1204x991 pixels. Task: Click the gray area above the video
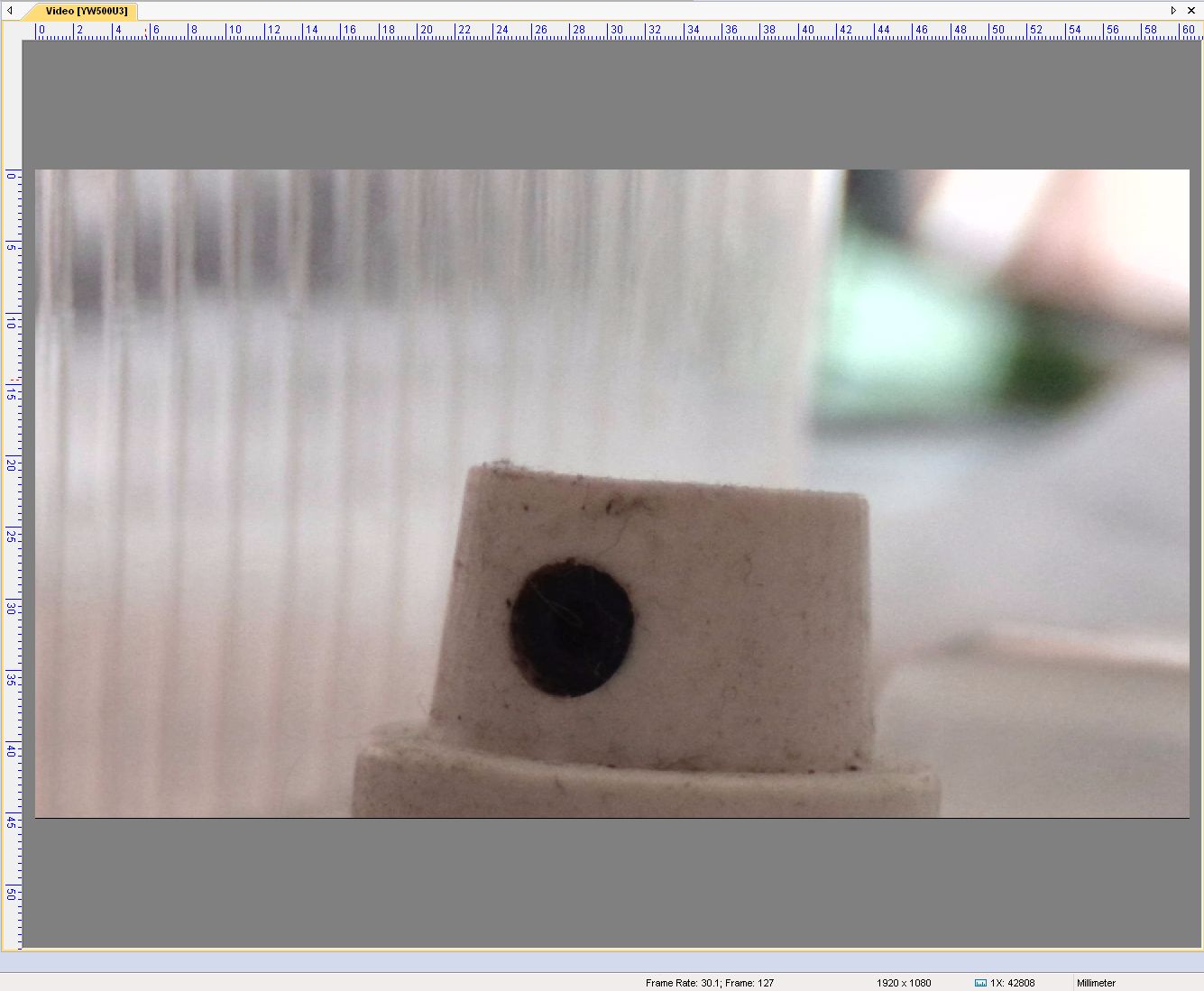pos(611,104)
